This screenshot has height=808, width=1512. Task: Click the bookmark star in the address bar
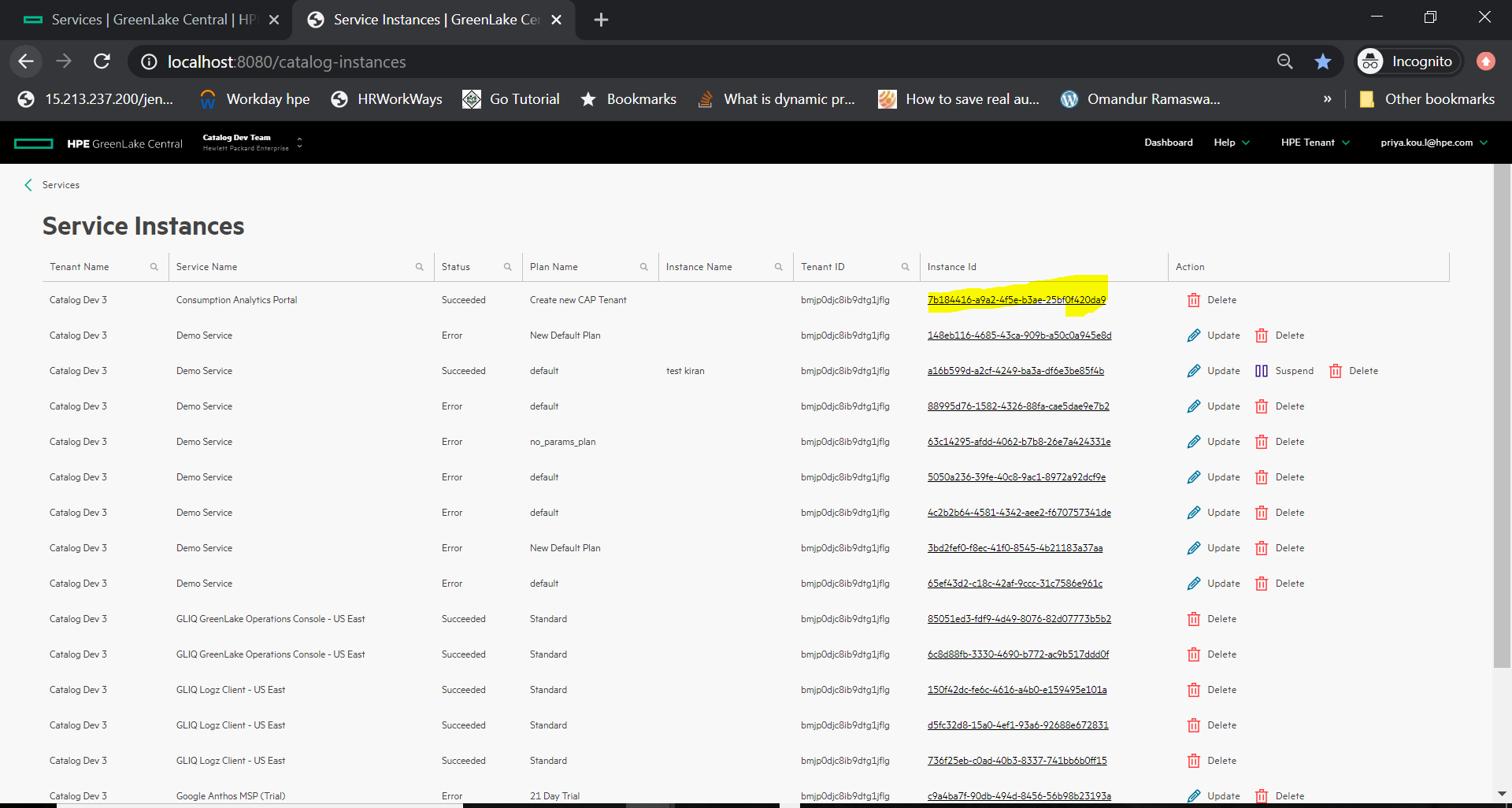coord(1323,61)
